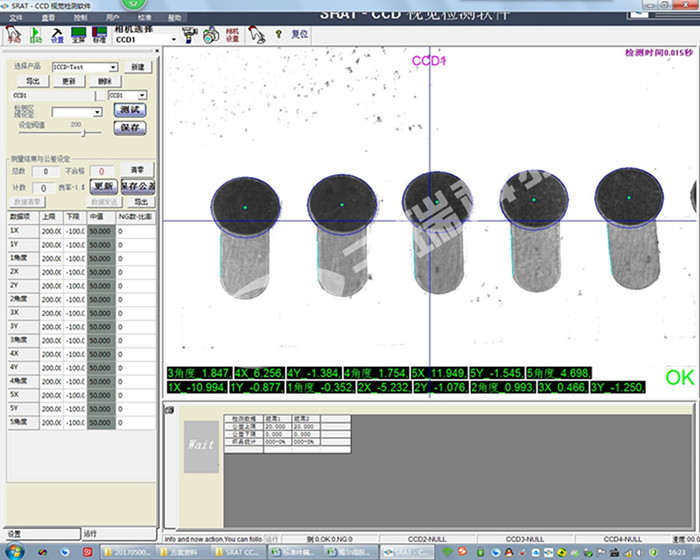
Task: Open help via the yellow question mark
Action: (279, 34)
